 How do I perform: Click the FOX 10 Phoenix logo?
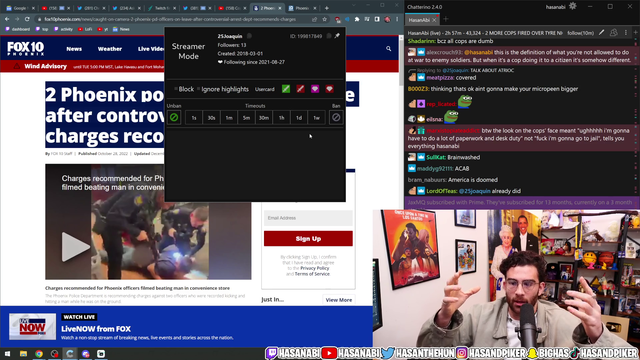click(25, 49)
